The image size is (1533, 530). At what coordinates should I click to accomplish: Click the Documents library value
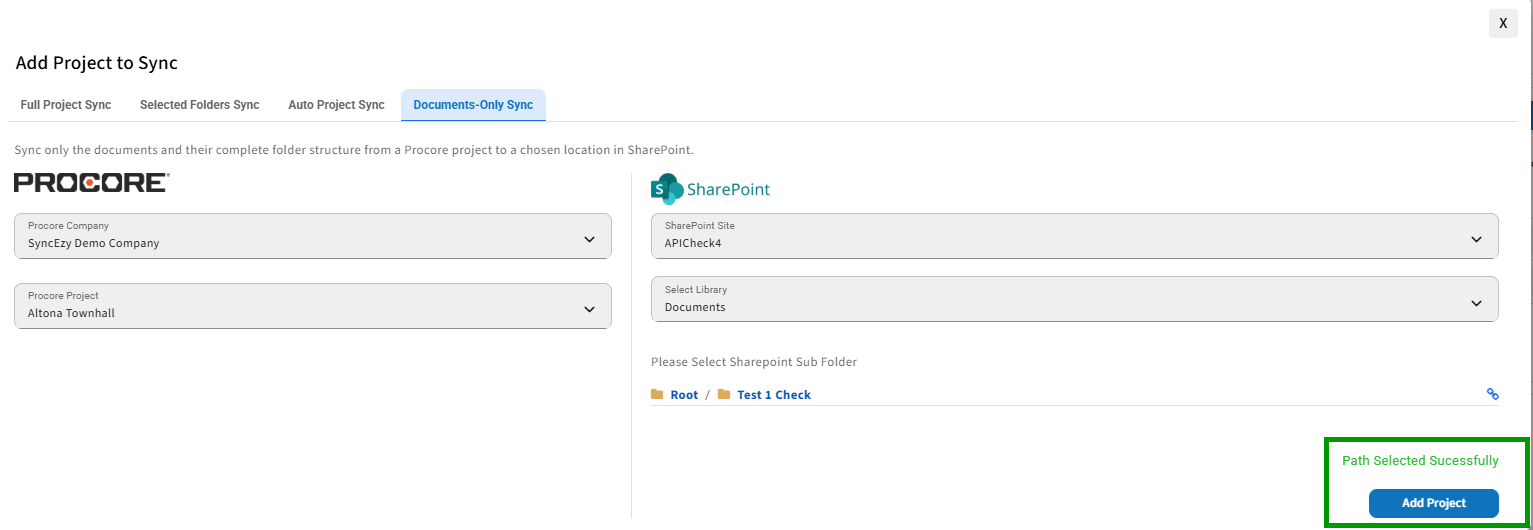(x=695, y=307)
